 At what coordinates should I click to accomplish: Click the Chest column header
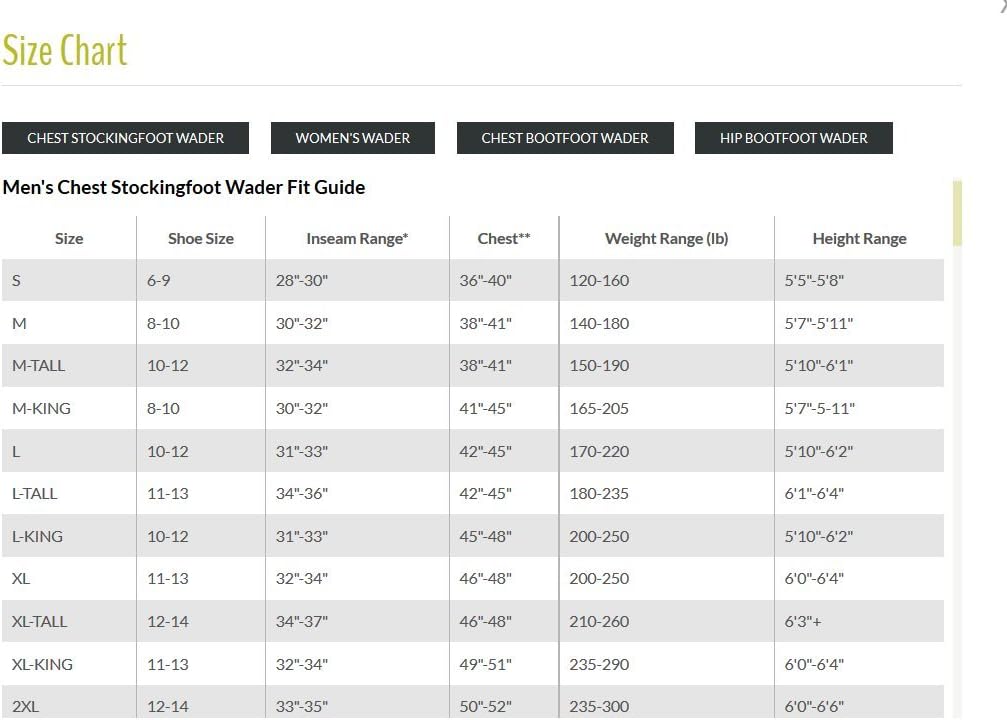[x=504, y=239]
